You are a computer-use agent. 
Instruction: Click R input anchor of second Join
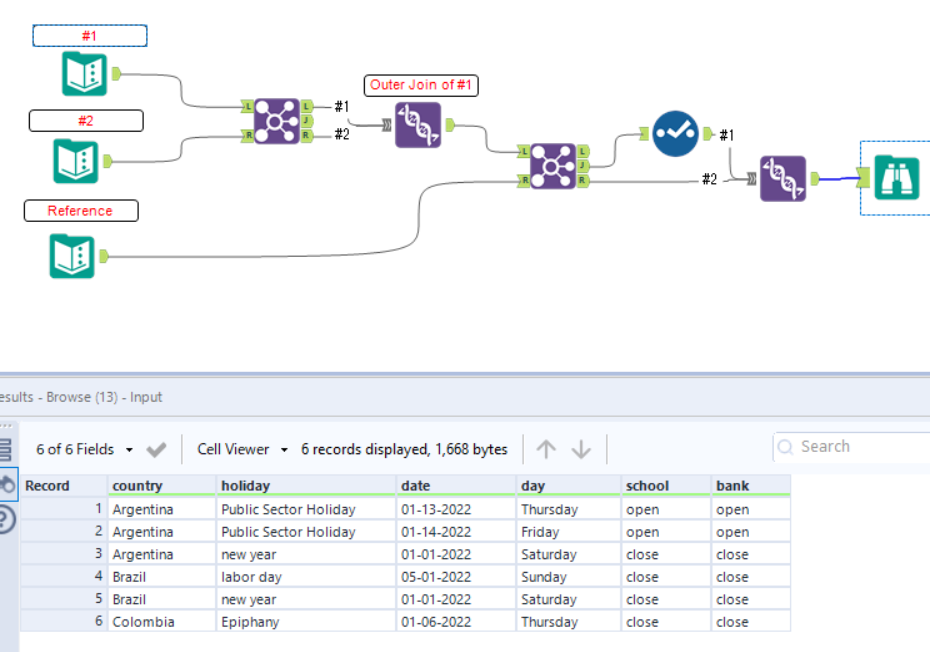coord(524,180)
